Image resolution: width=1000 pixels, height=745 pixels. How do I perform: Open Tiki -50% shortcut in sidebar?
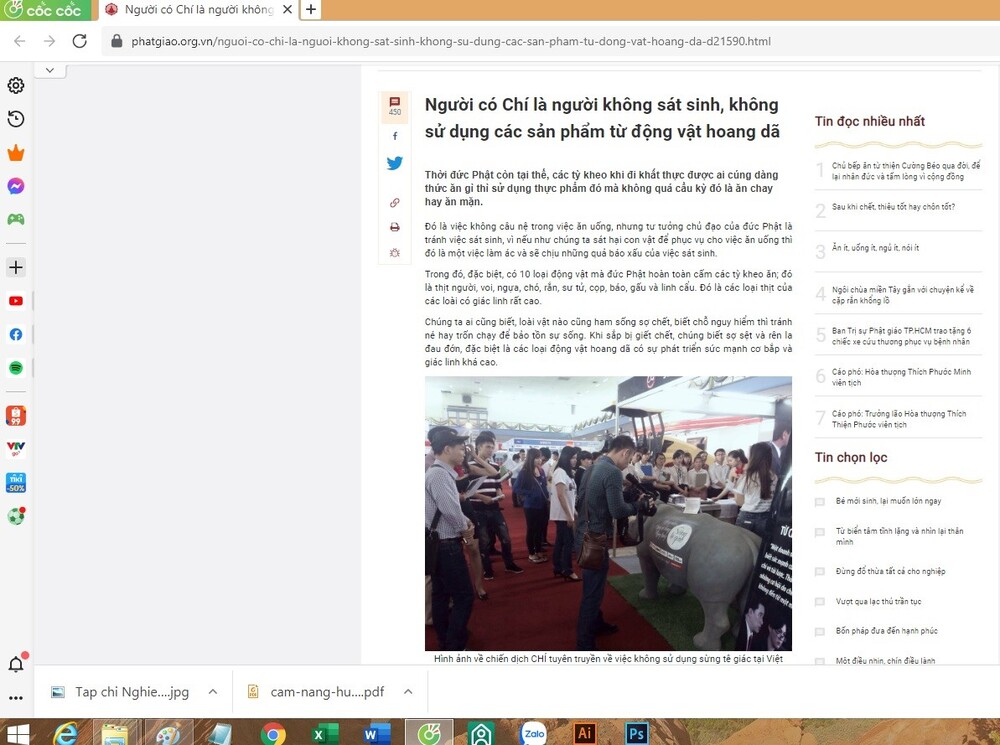(16, 483)
